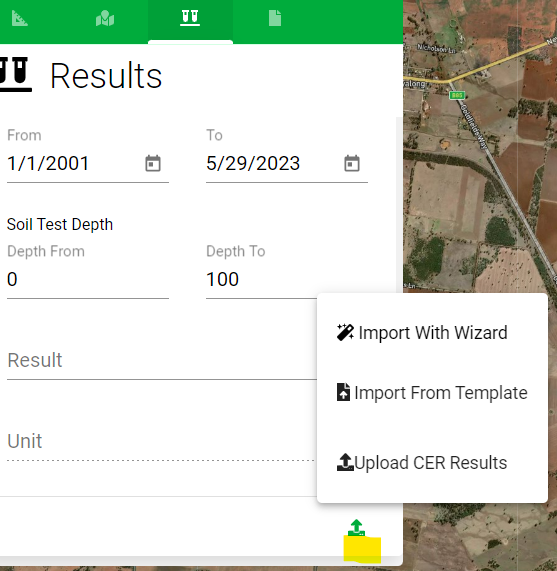Open the Result selection field

(x=162, y=360)
